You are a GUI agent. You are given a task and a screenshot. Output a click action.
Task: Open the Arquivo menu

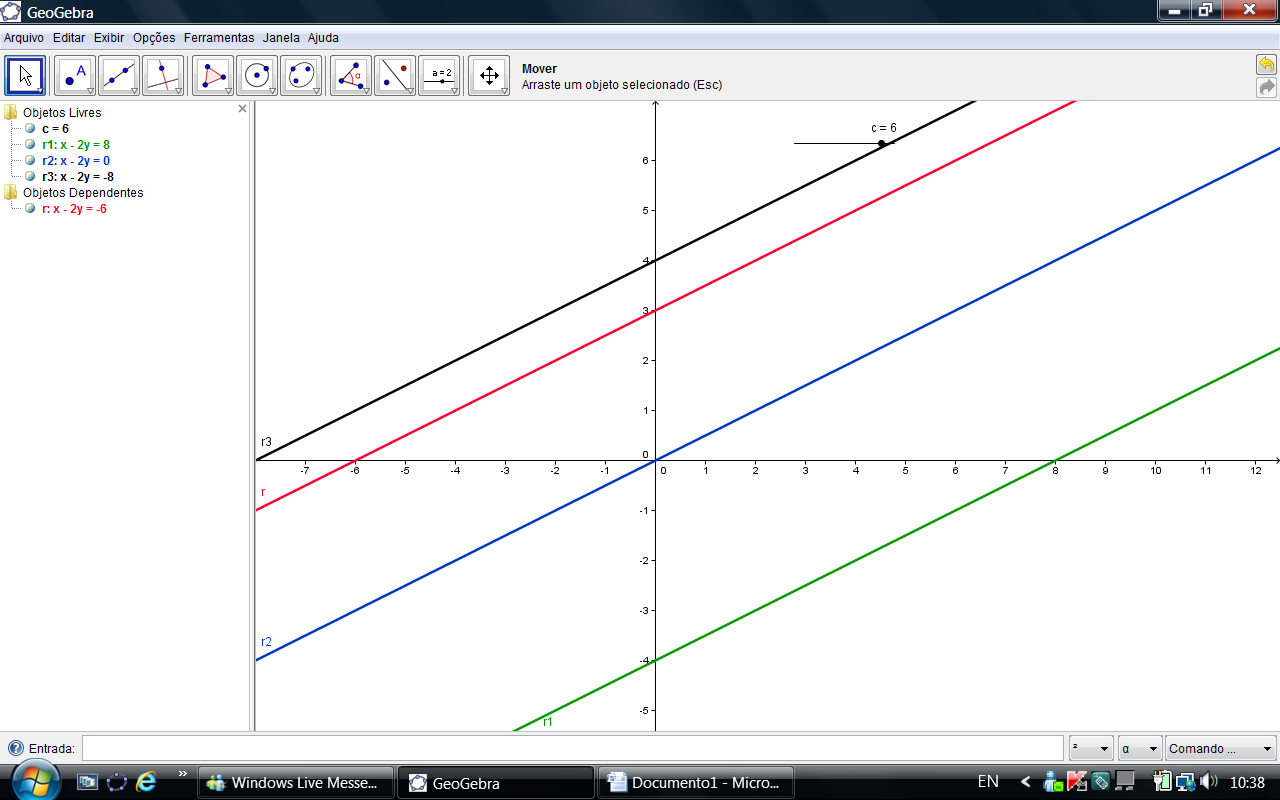24,38
